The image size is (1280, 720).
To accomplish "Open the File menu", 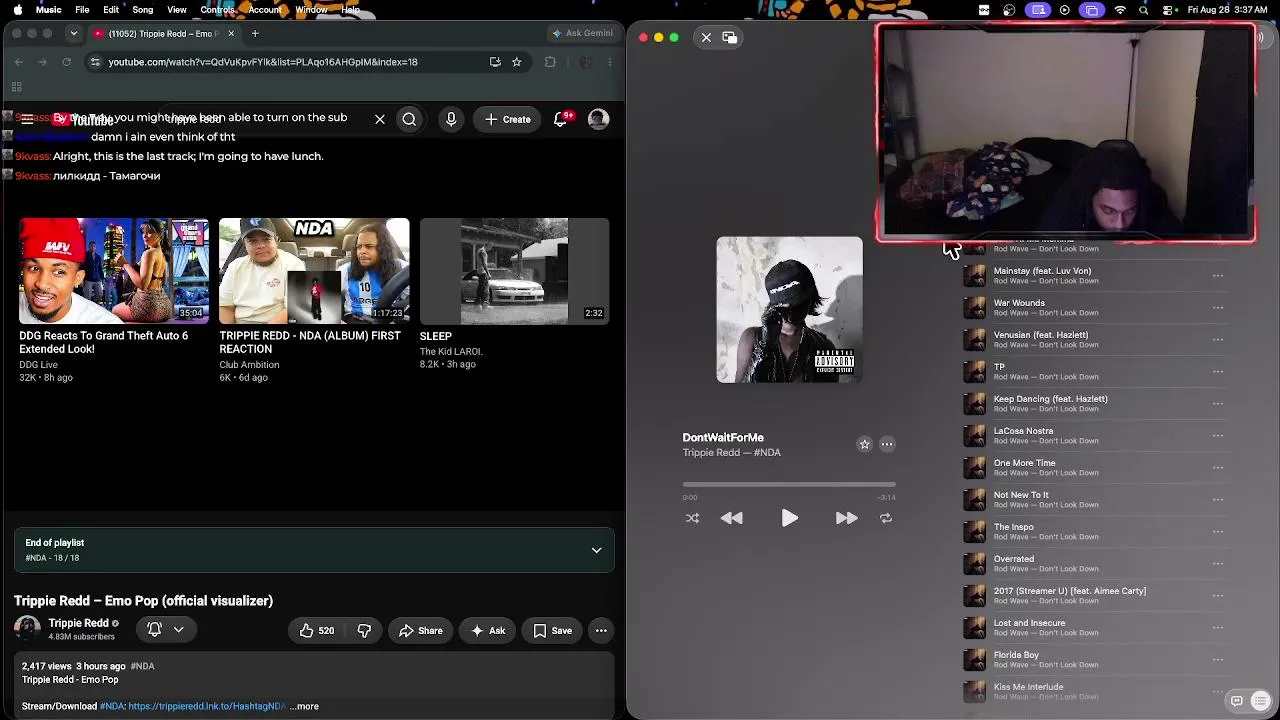I will coord(82,10).
